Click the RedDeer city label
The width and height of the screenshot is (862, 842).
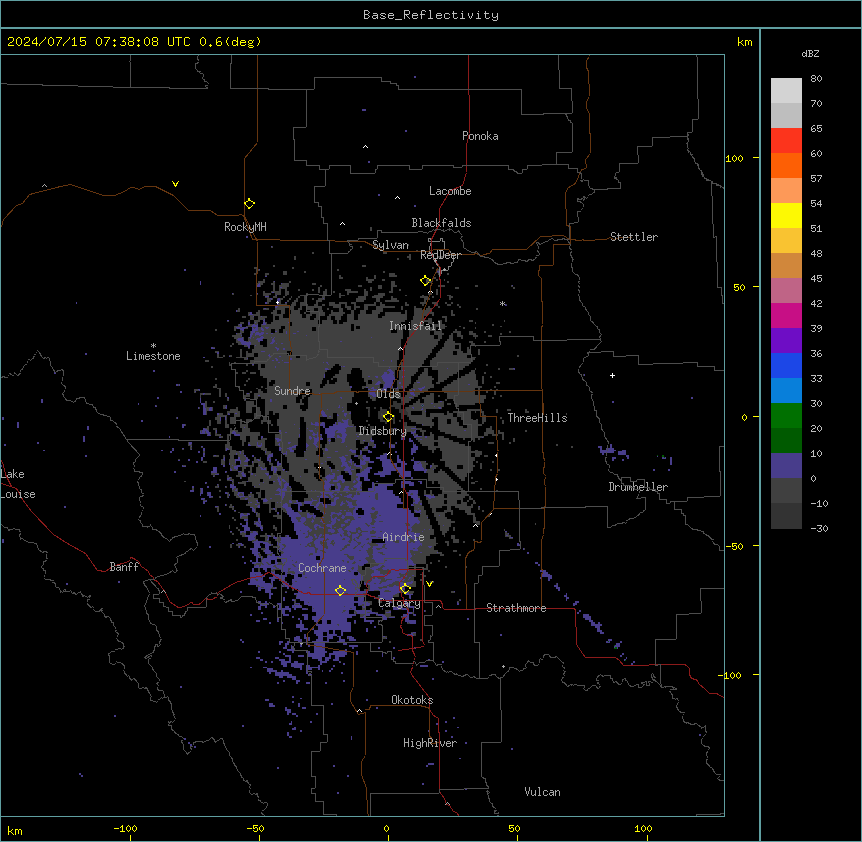click(x=440, y=255)
